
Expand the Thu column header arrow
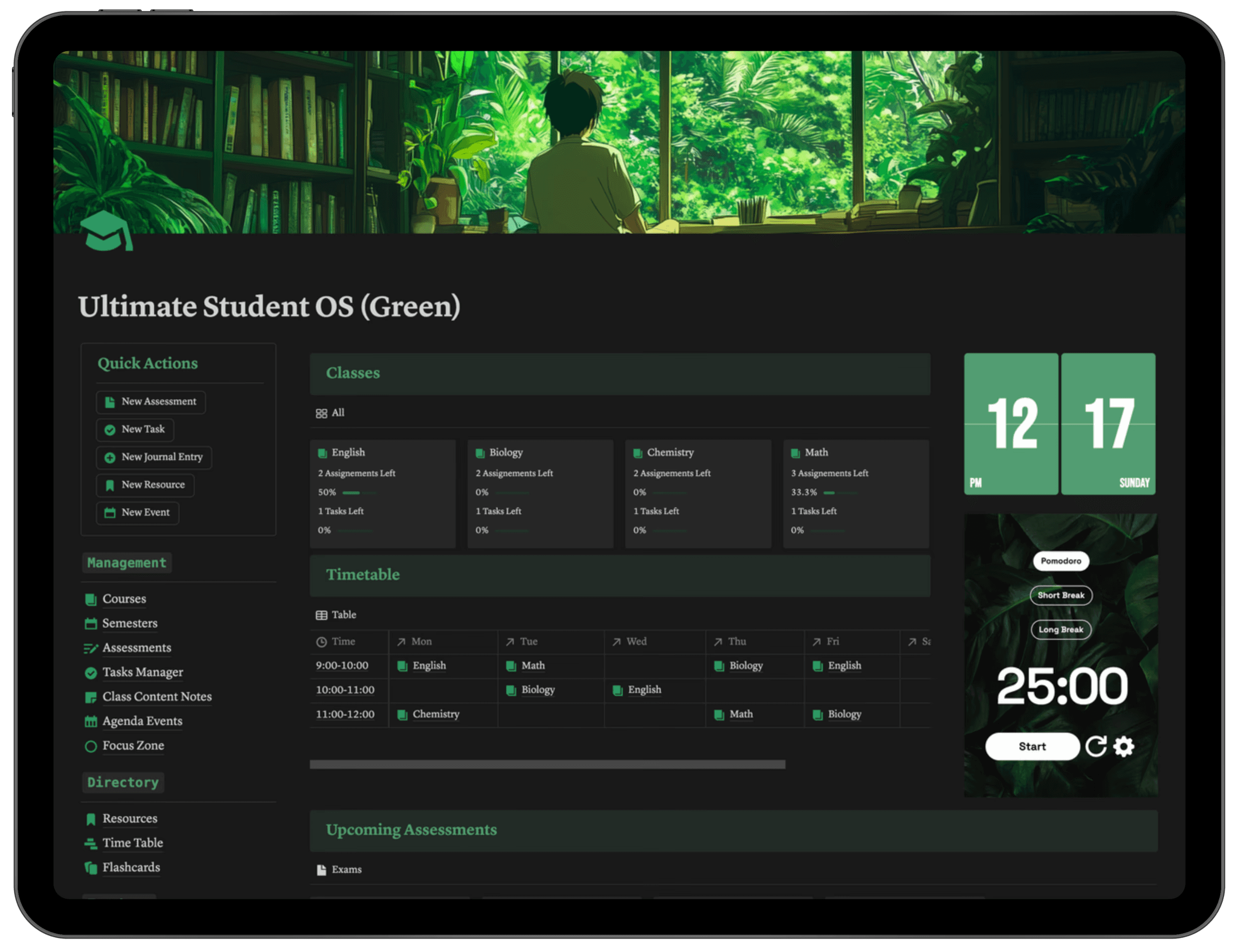pyautogui.click(x=718, y=641)
